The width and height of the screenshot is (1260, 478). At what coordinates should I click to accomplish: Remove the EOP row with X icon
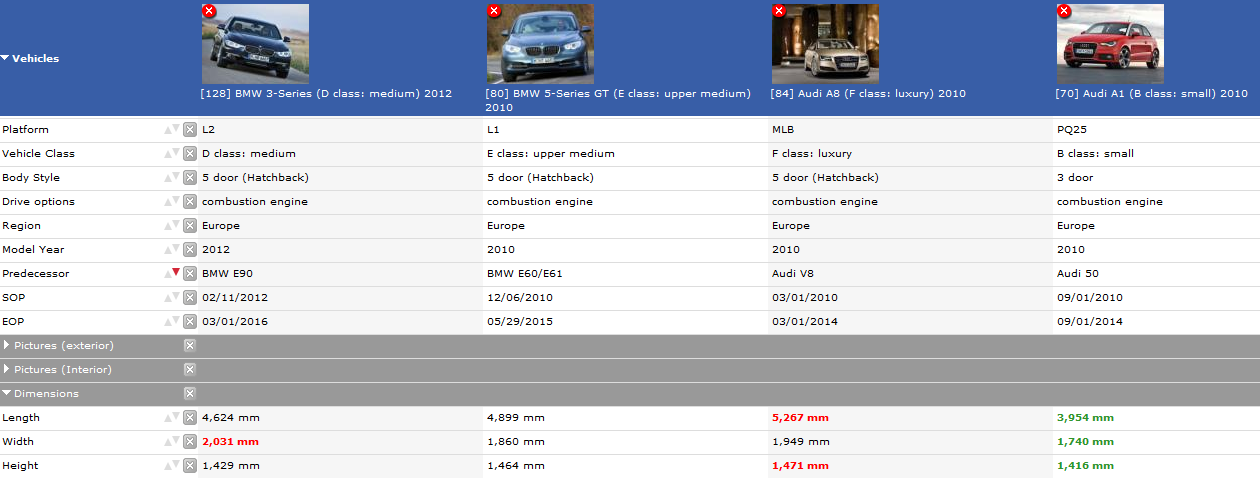189,321
